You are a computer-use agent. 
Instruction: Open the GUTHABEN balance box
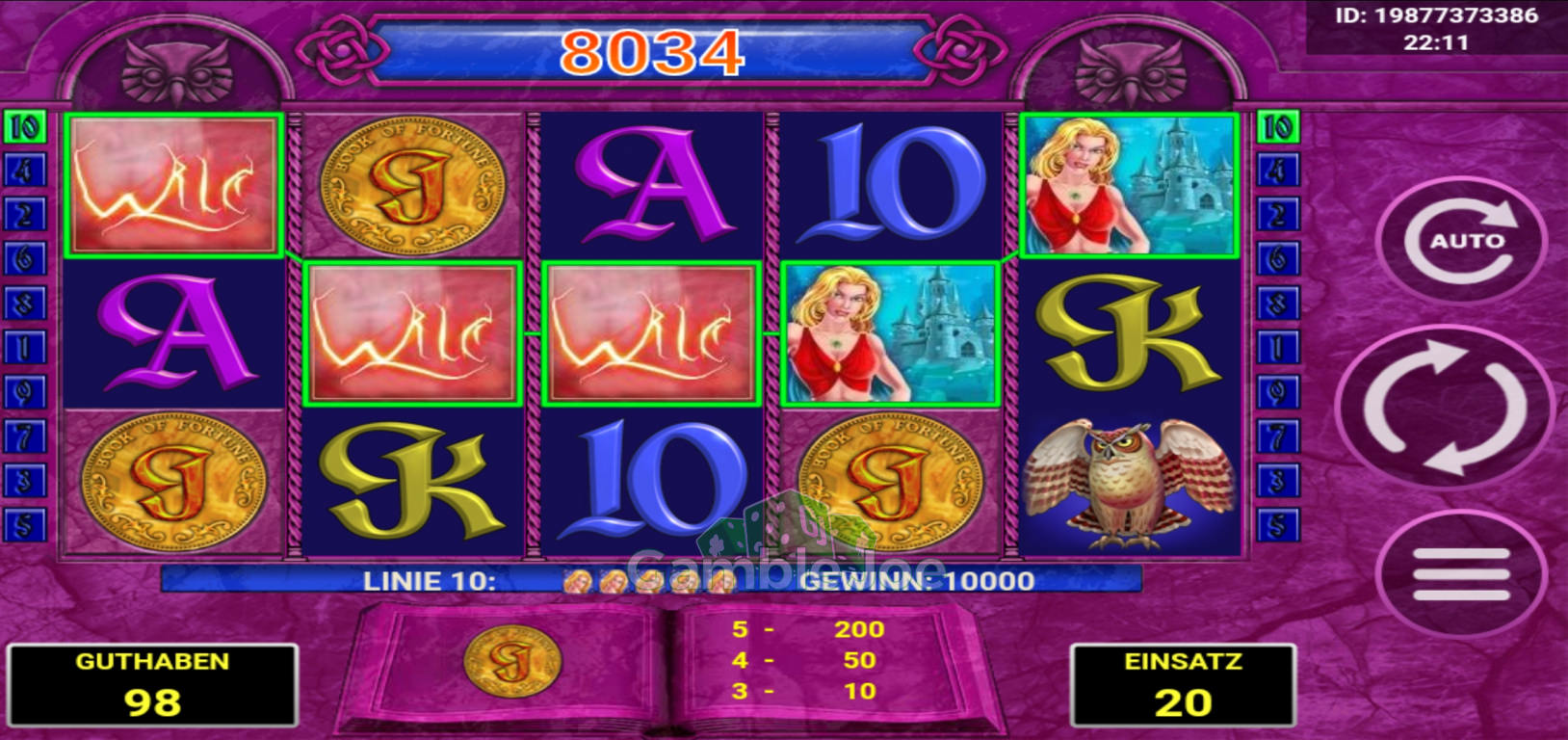(x=152, y=685)
